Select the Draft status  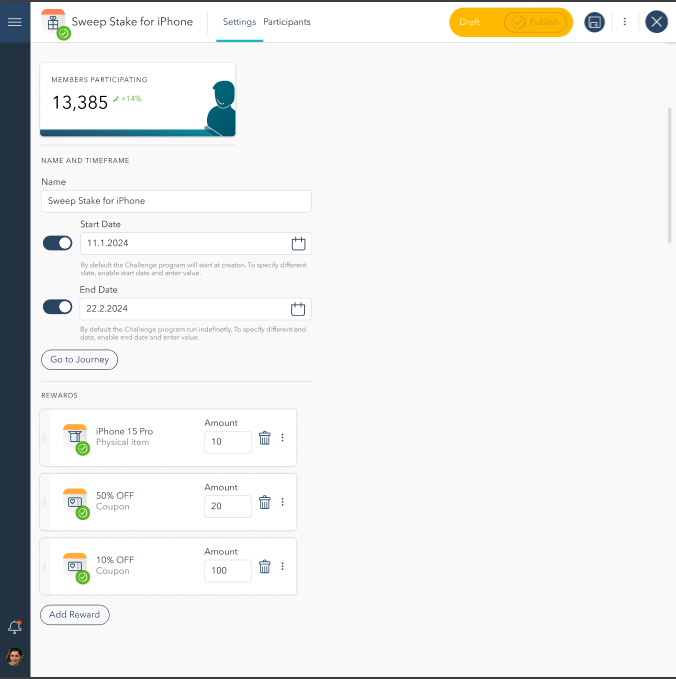[469, 22]
